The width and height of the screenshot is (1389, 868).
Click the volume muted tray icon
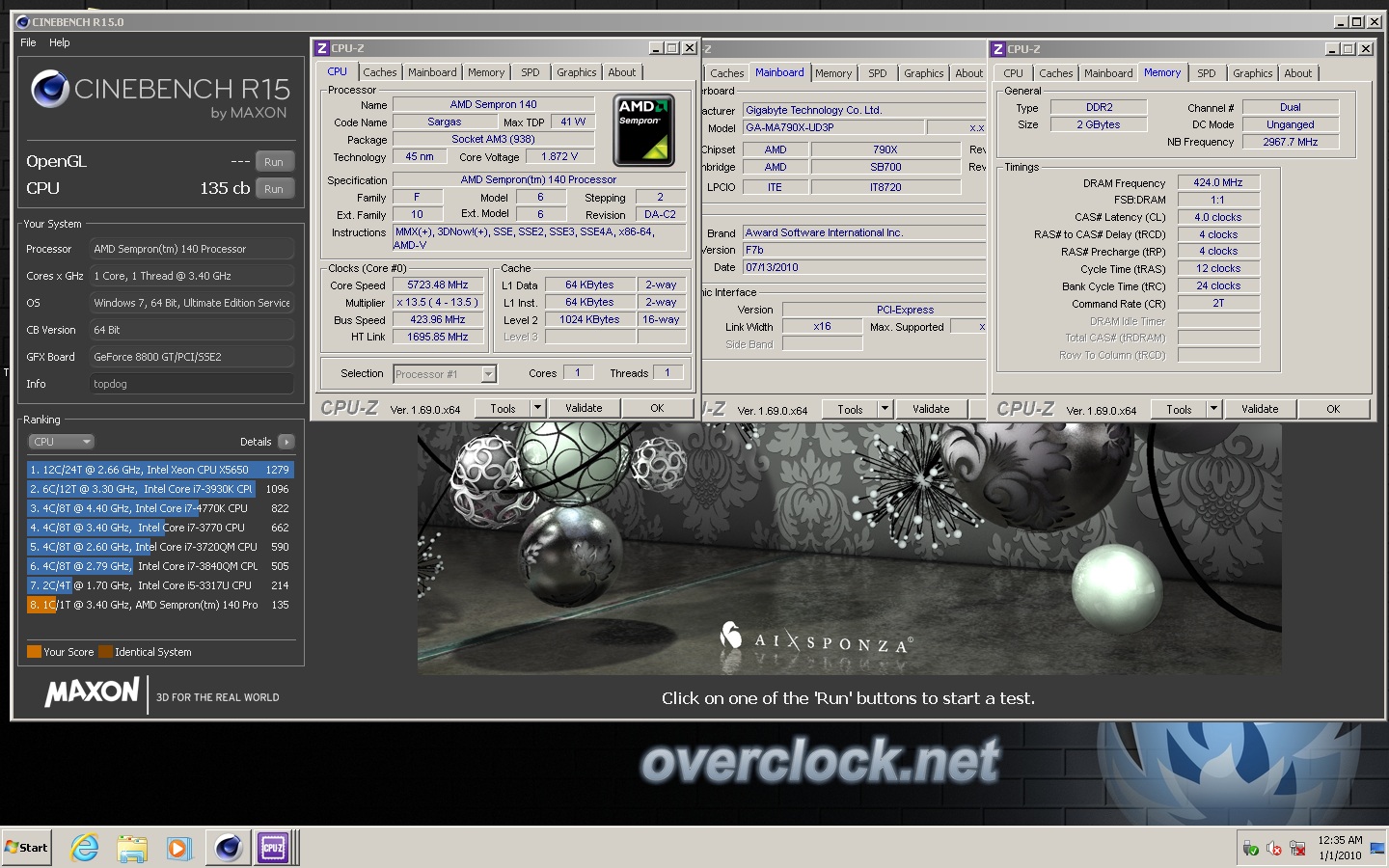pos(1274,848)
